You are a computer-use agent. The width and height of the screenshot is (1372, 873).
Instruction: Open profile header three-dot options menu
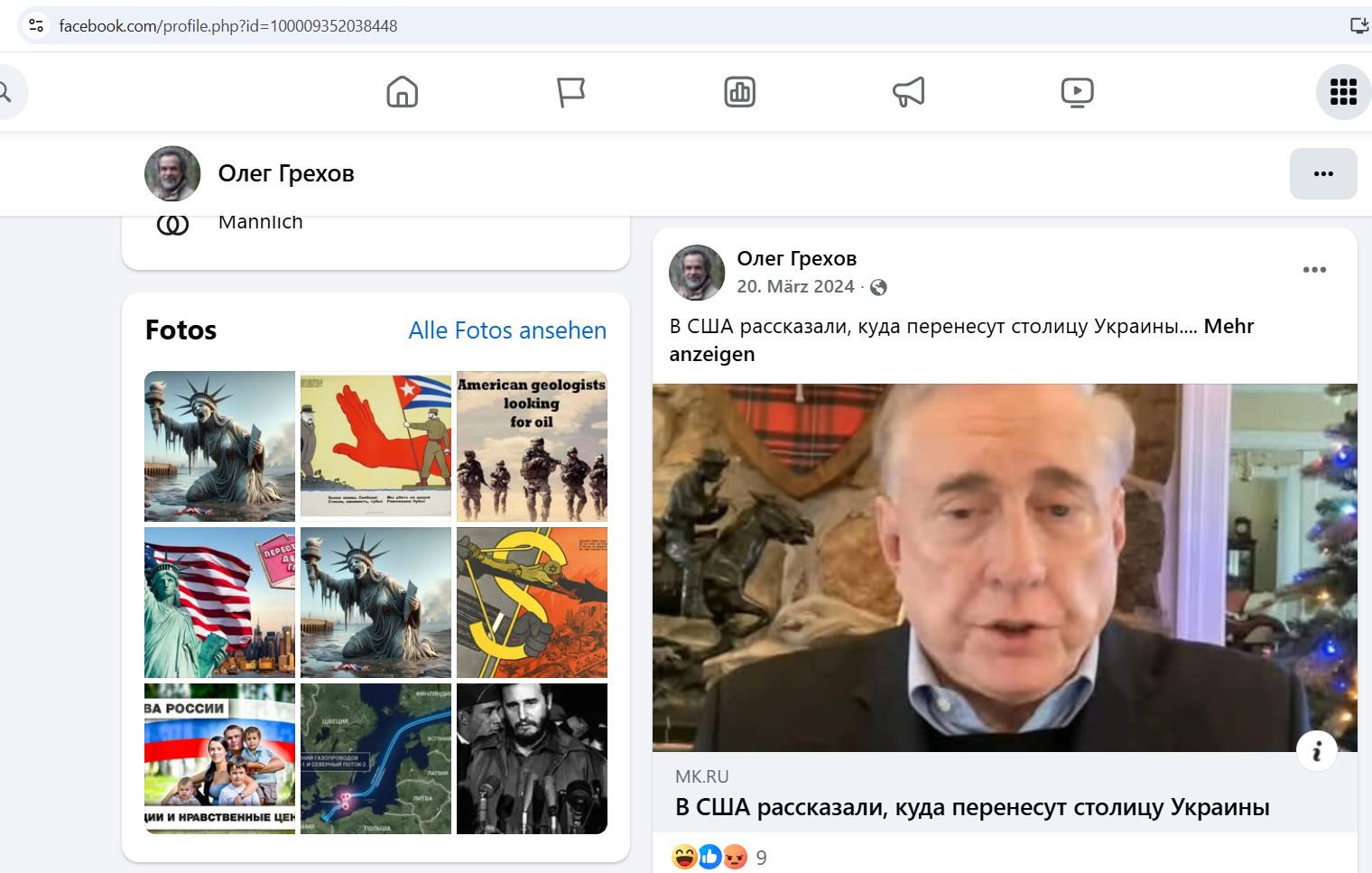1323,173
